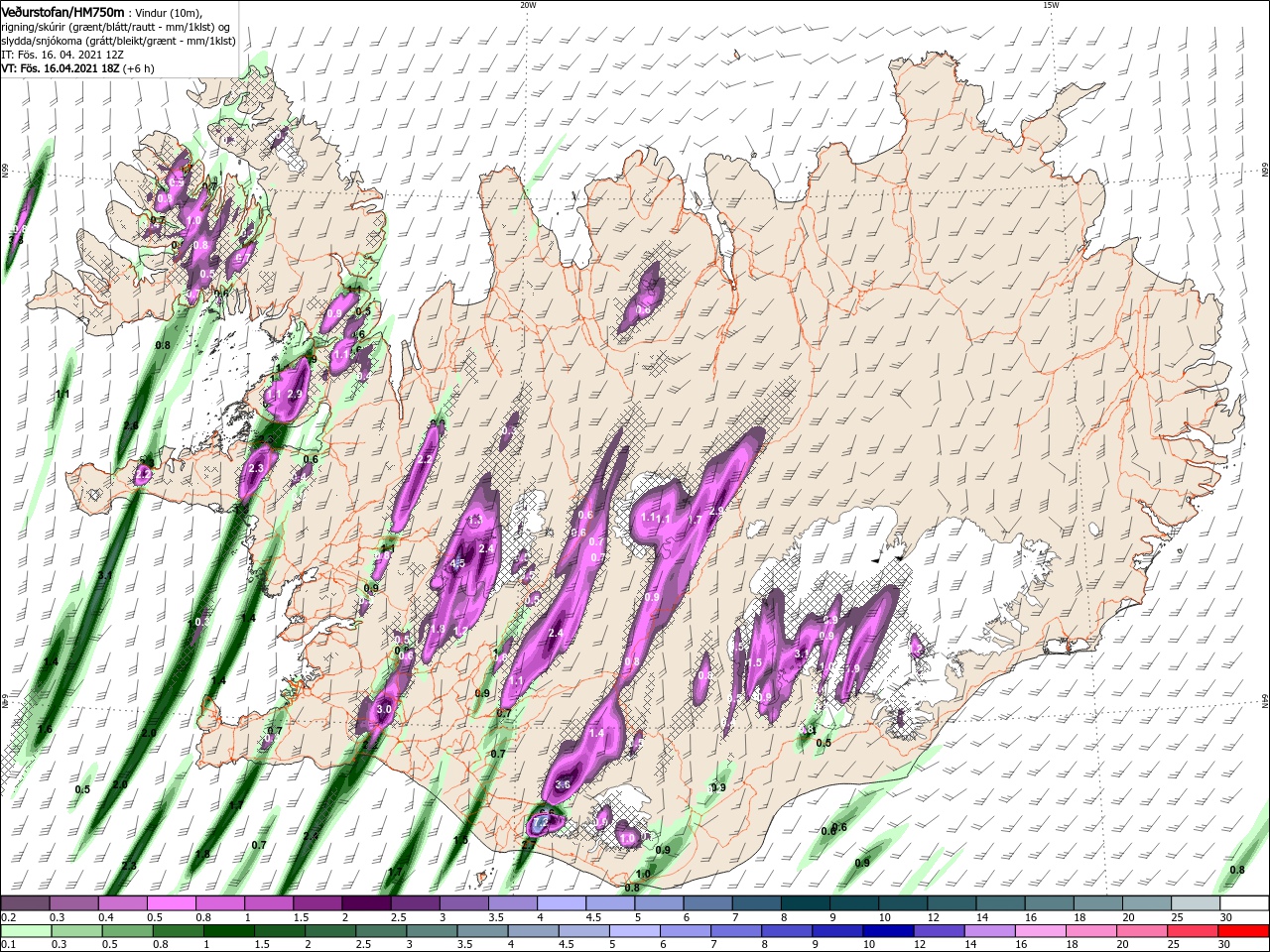
Task: Click the 0.1 label in the lower legend row
Action: coord(8,944)
